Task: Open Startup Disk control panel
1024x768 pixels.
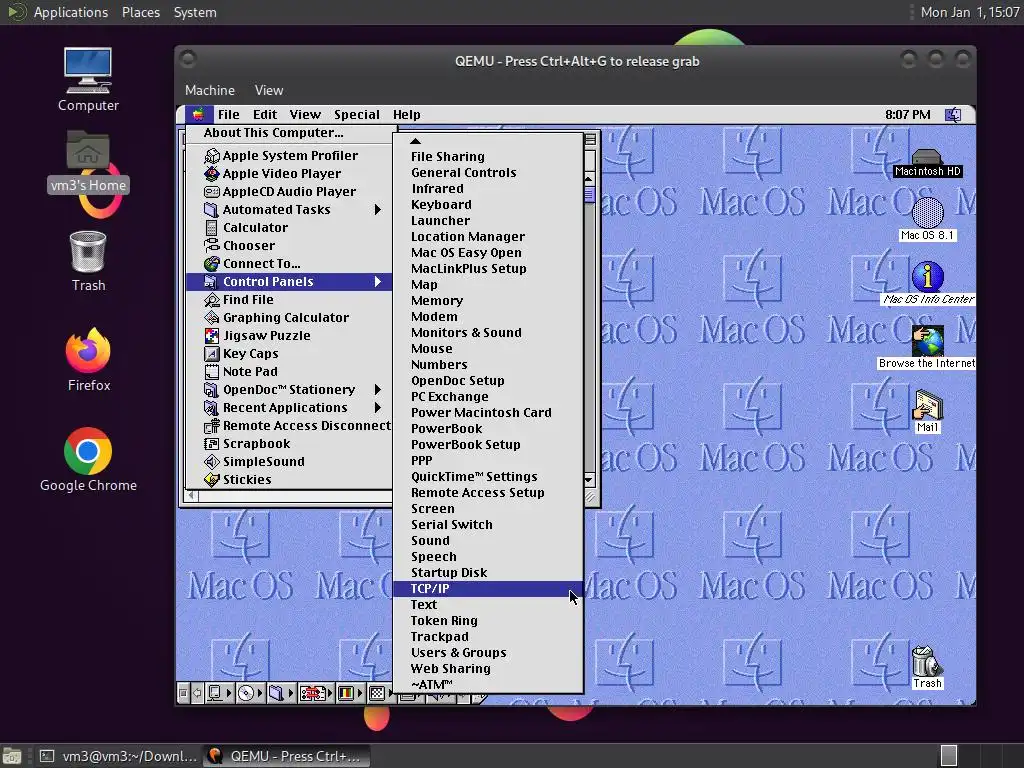Action: [x=488, y=573]
